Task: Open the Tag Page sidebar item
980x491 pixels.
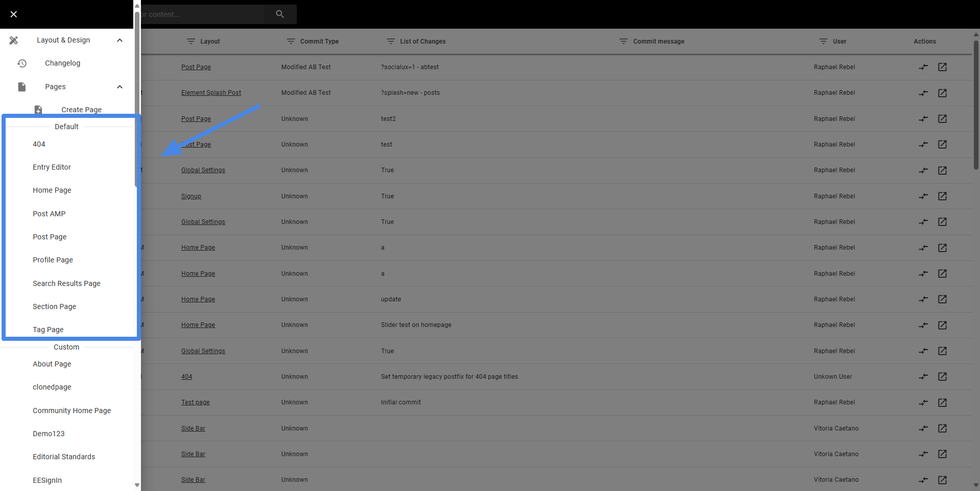Action: [x=48, y=329]
